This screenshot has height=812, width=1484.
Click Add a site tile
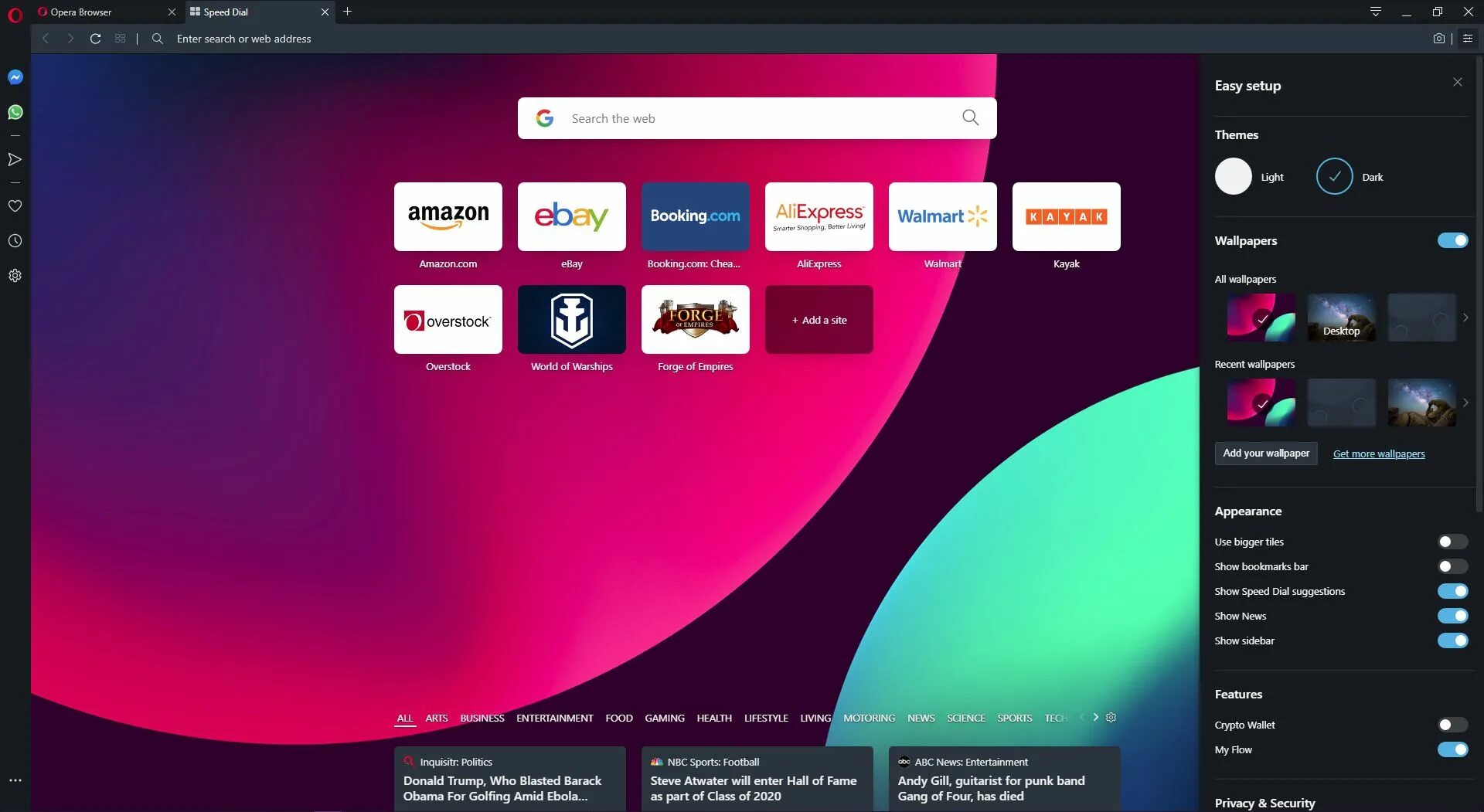point(819,320)
